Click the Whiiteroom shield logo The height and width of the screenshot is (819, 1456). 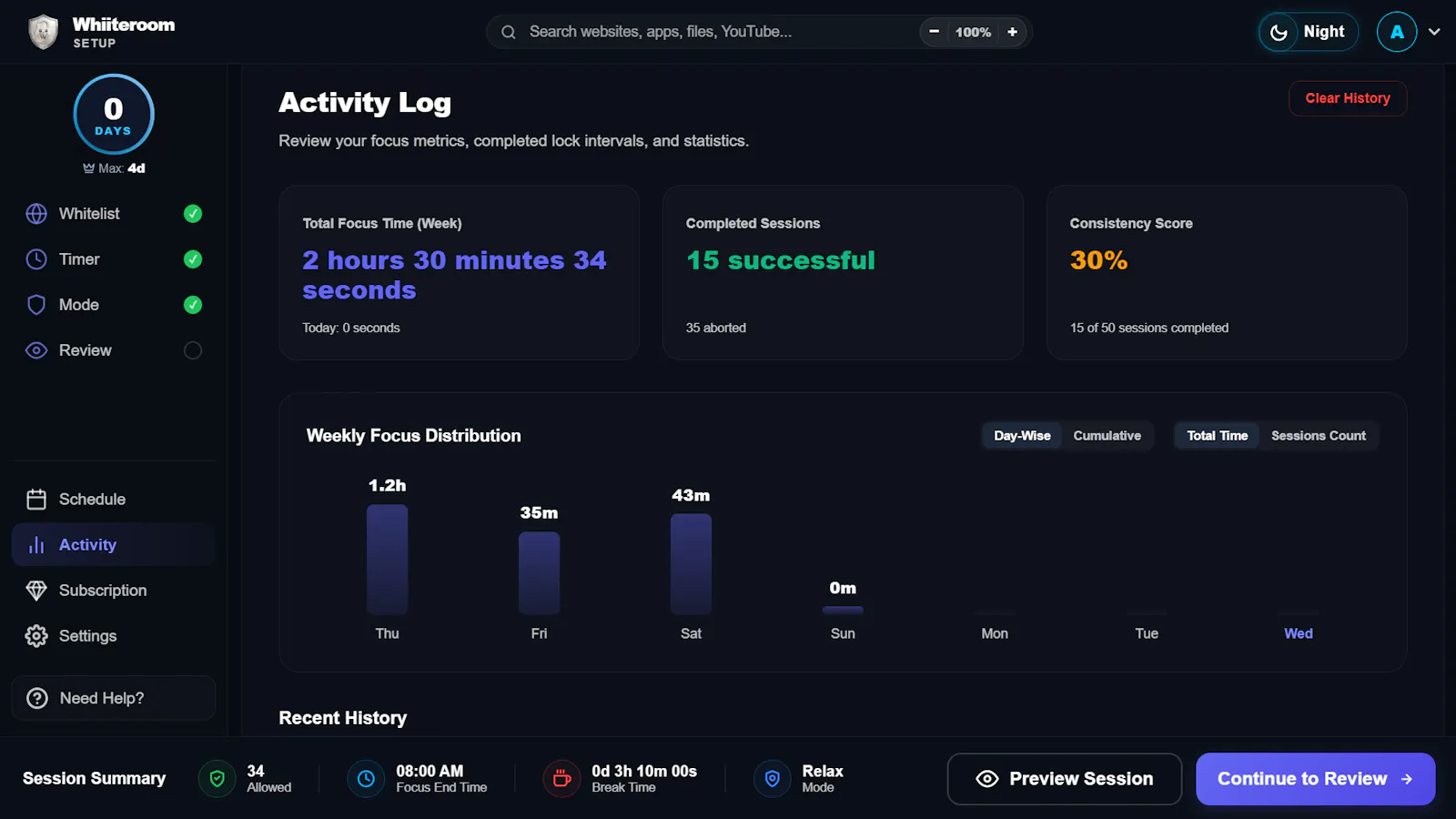(x=43, y=32)
